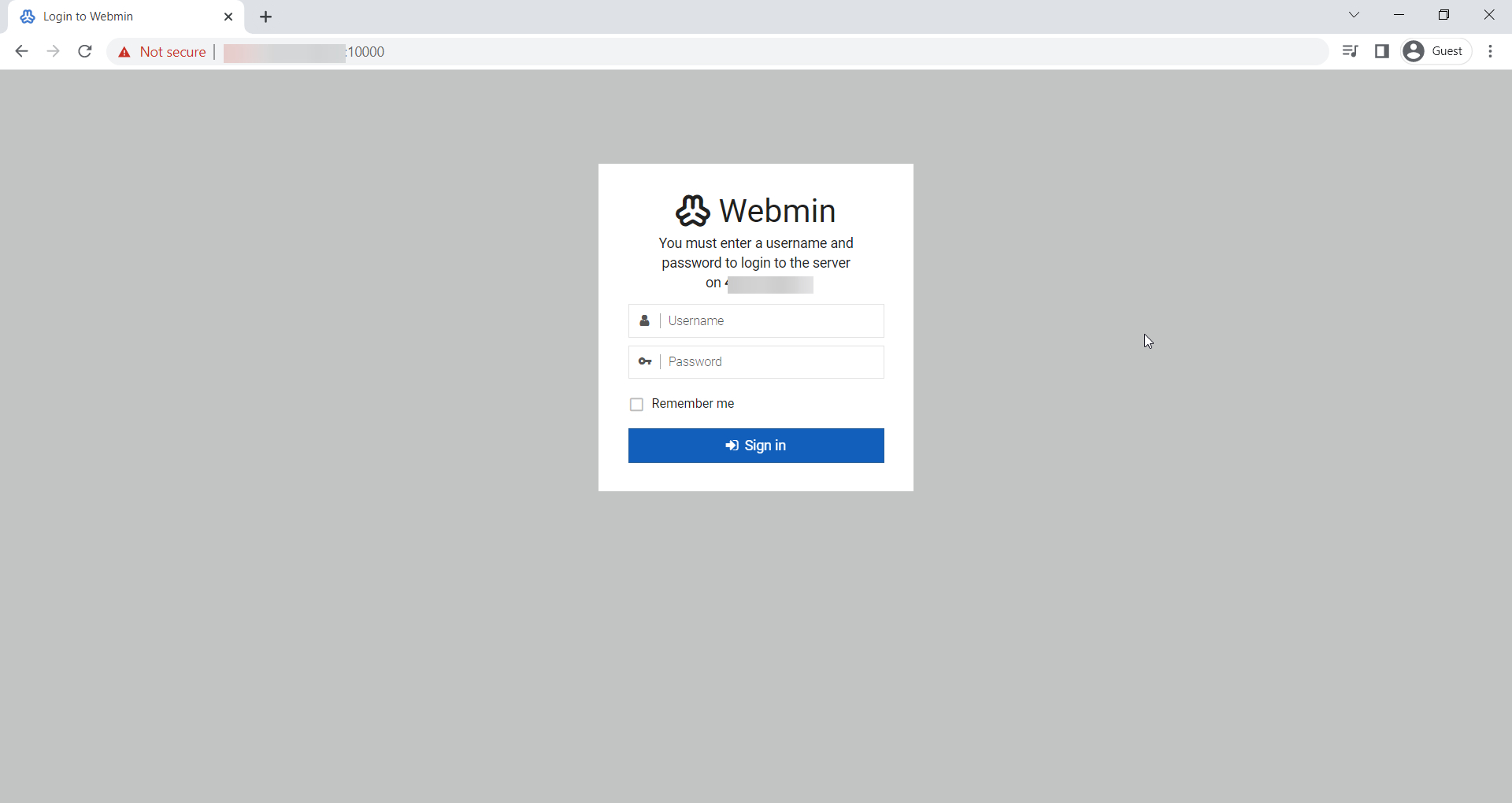Click the Webmin logo icon
Image resolution: width=1512 pixels, height=803 pixels.
[693, 211]
